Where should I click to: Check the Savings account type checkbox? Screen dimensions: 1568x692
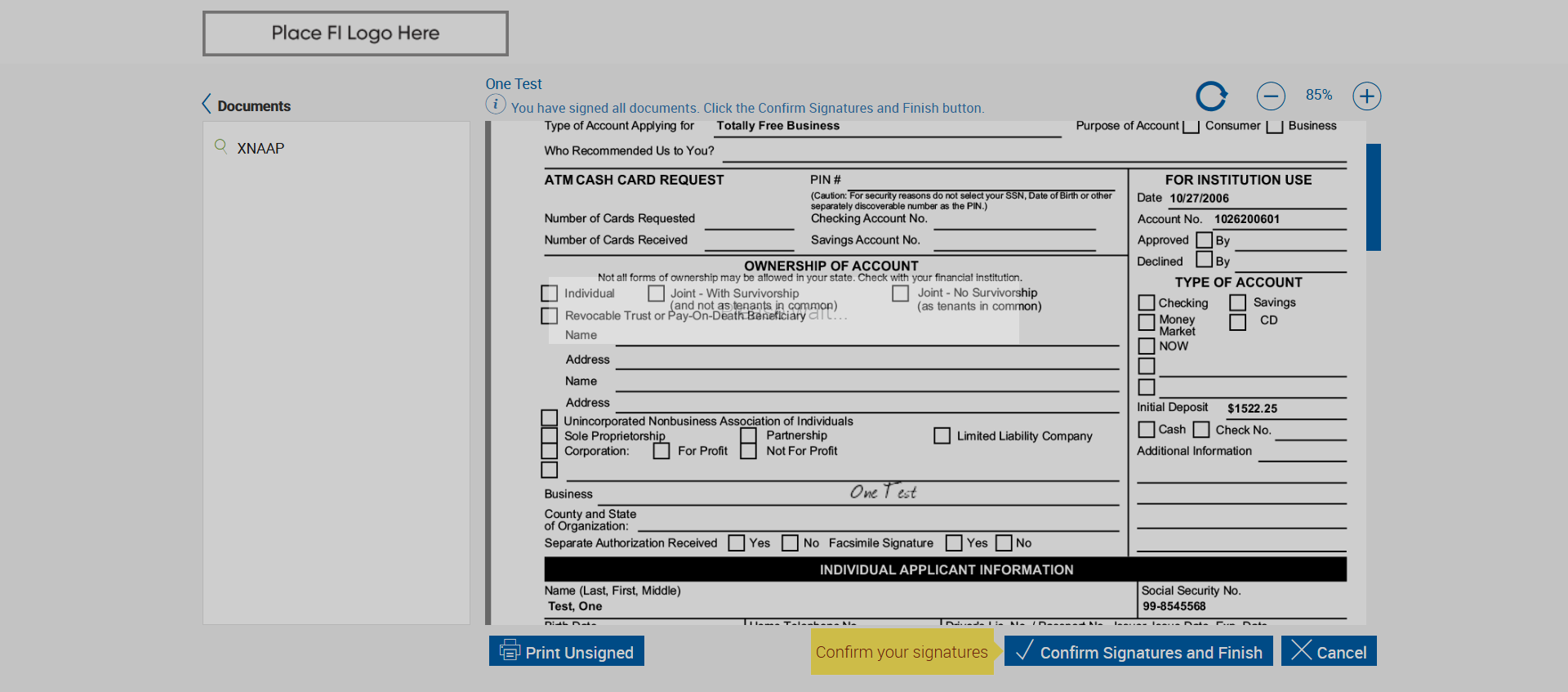tap(1238, 302)
